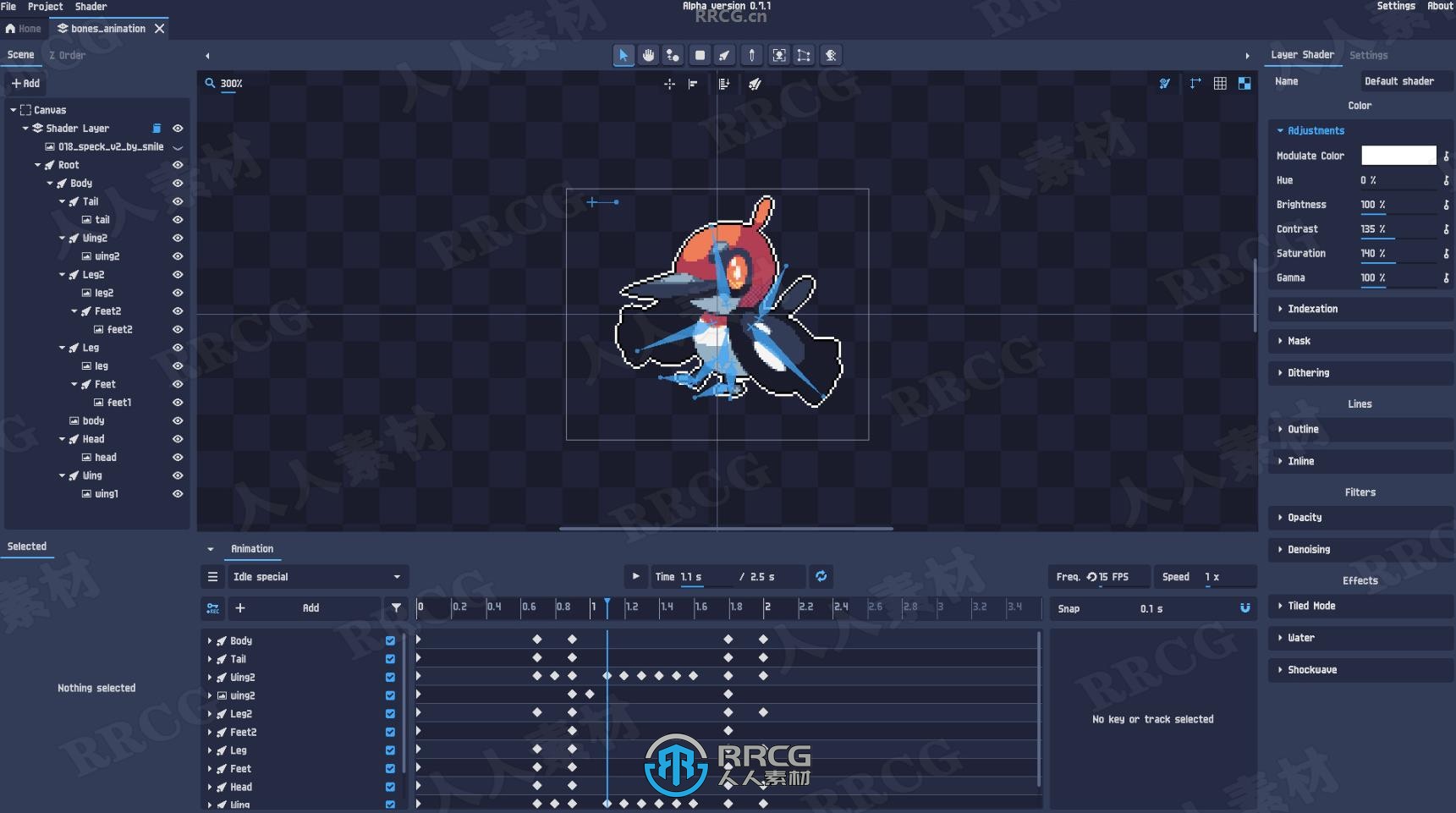Open the File menu
1456x813 pixels.
pos(8,7)
